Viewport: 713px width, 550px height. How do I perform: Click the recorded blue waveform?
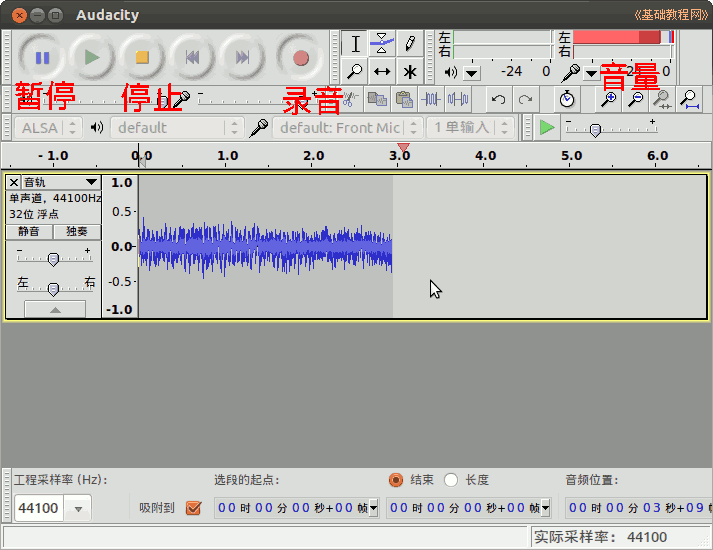point(265,248)
